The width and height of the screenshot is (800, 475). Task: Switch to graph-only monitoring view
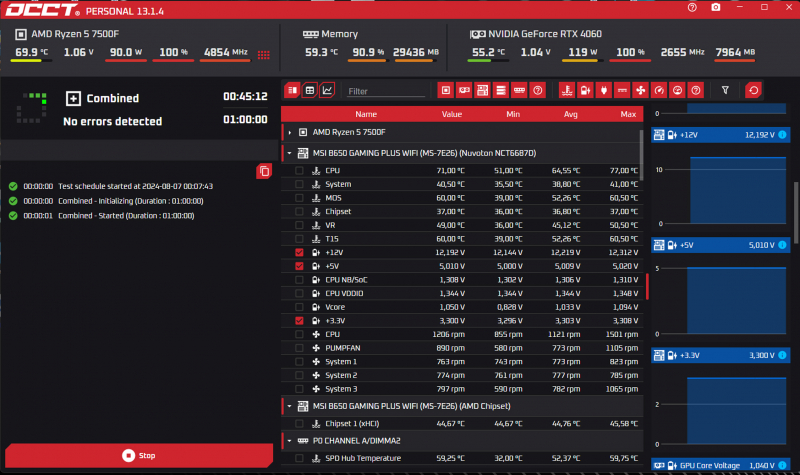(x=327, y=90)
